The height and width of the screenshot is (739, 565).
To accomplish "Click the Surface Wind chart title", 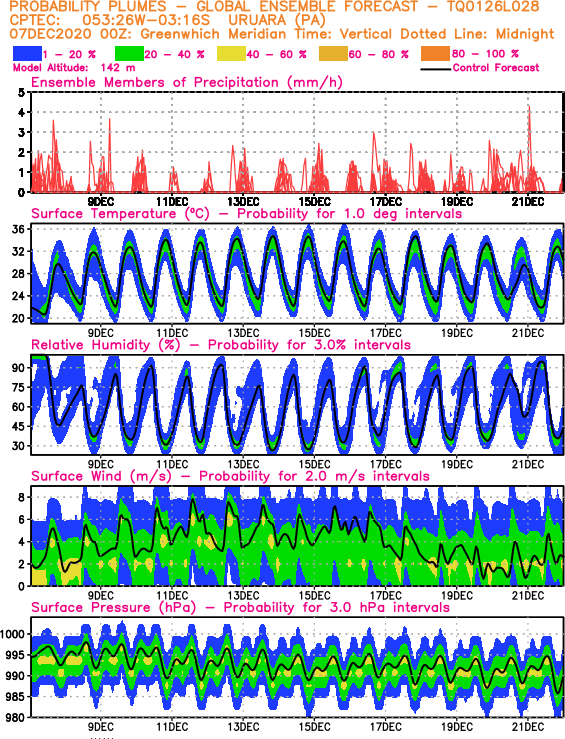I will tap(230, 476).
